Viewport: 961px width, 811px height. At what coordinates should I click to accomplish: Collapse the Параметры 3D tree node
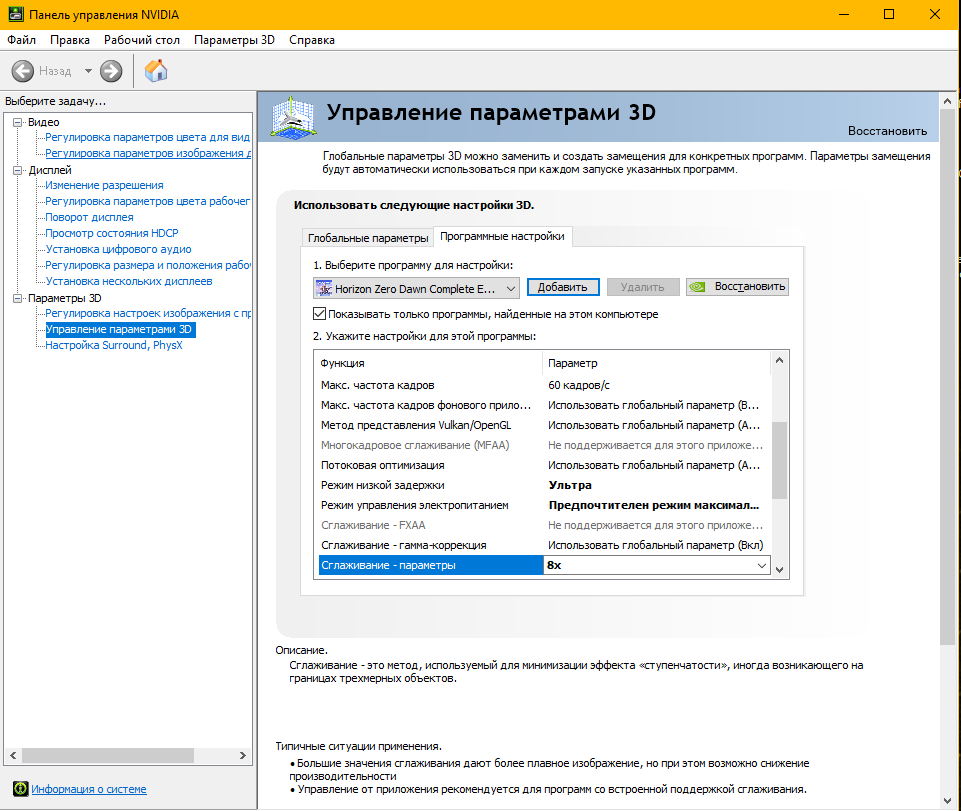(18, 298)
